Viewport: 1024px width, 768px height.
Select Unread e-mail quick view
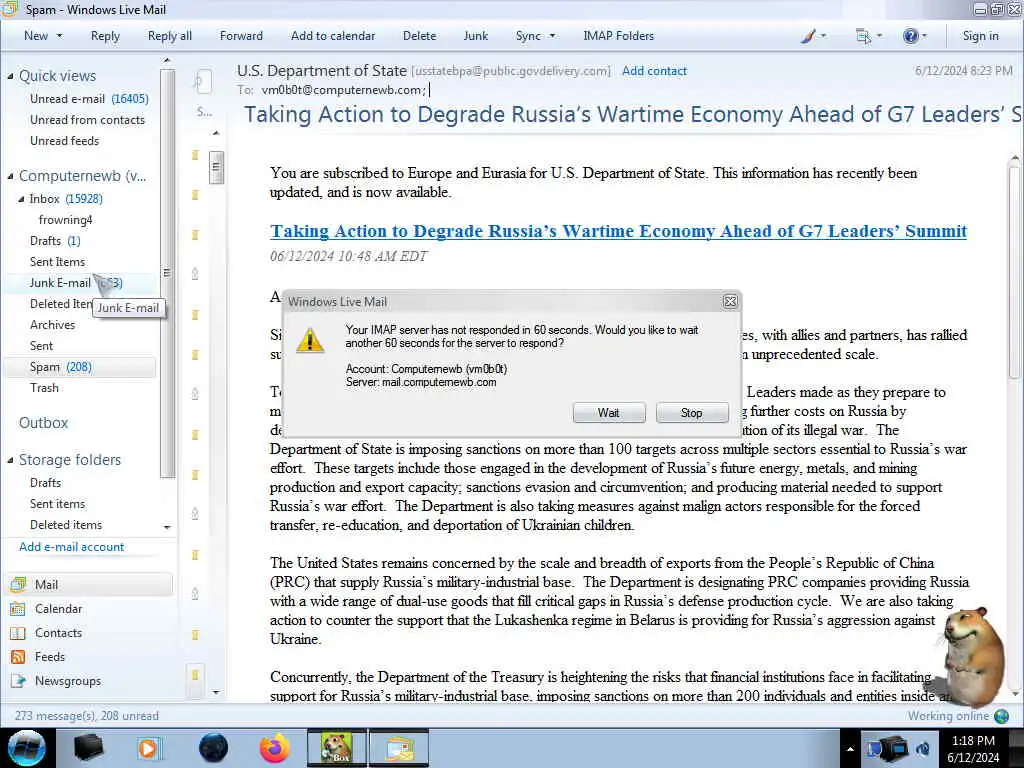click(x=89, y=99)
